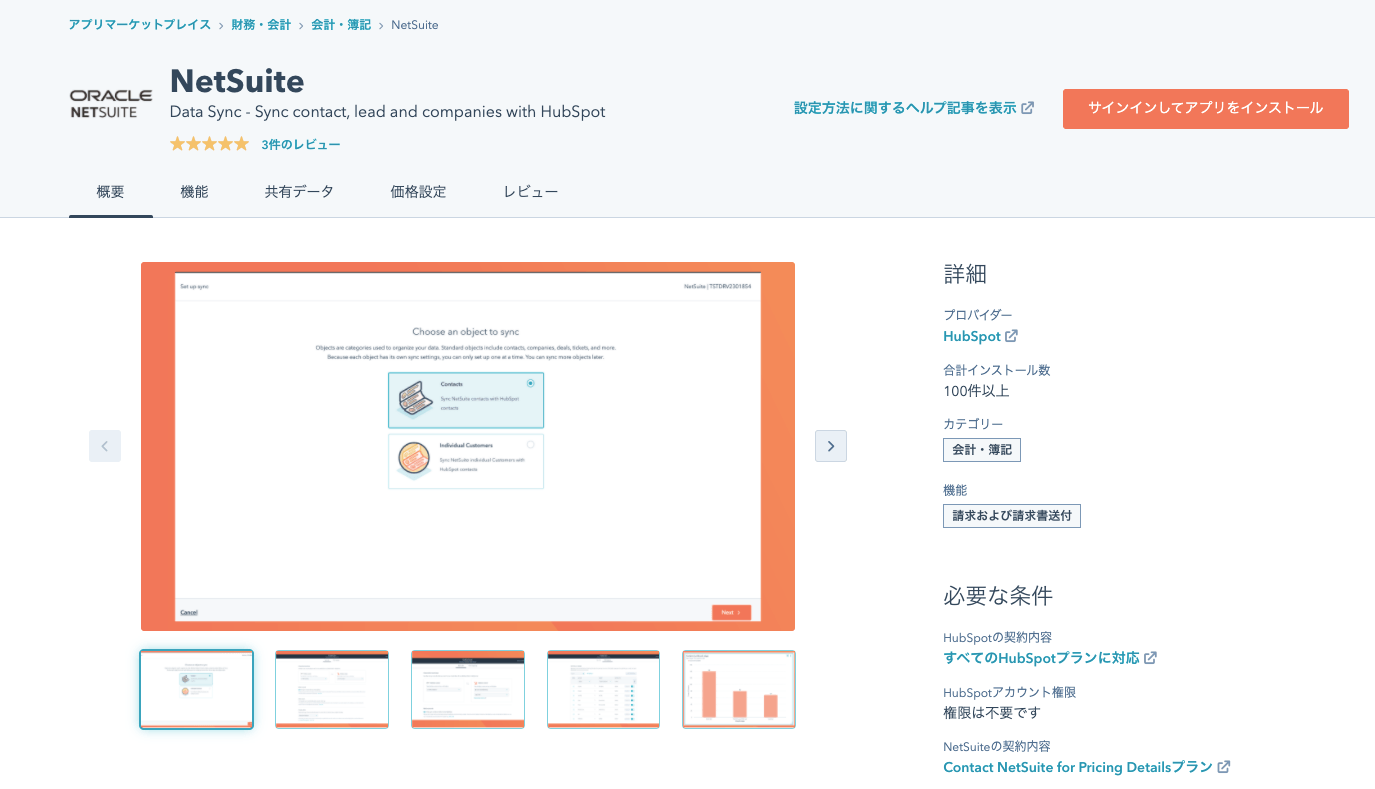
Task: Select the 概要 tab
Action: 111,192
